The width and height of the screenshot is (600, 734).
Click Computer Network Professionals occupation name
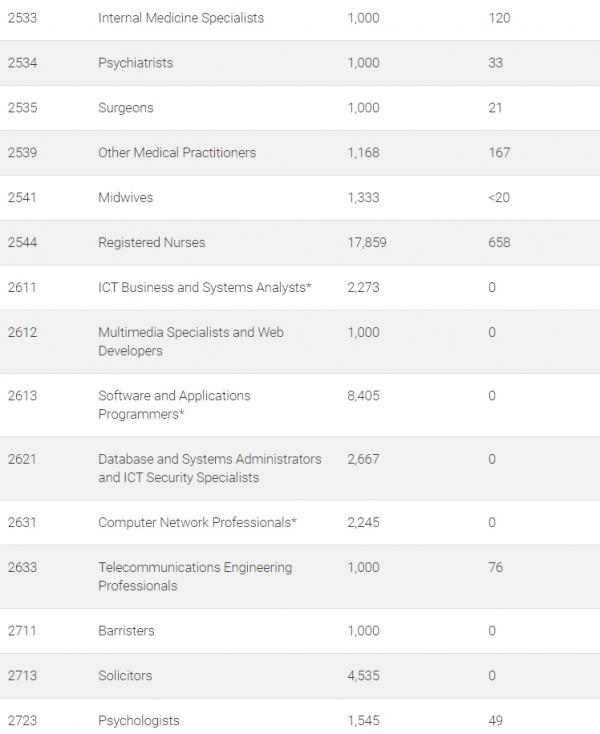click(197, 522)
